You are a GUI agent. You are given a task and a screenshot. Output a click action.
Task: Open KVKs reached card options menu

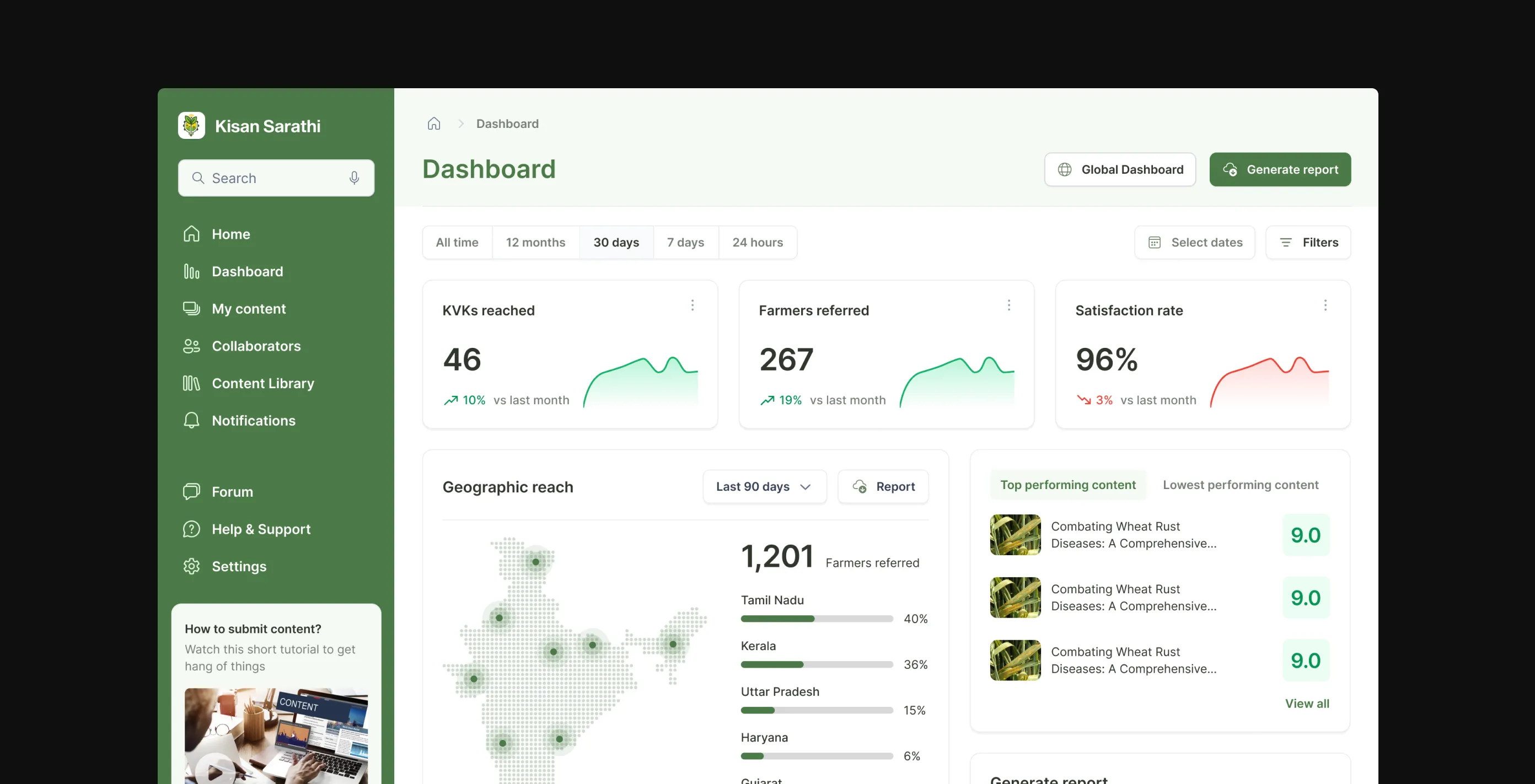692,305
